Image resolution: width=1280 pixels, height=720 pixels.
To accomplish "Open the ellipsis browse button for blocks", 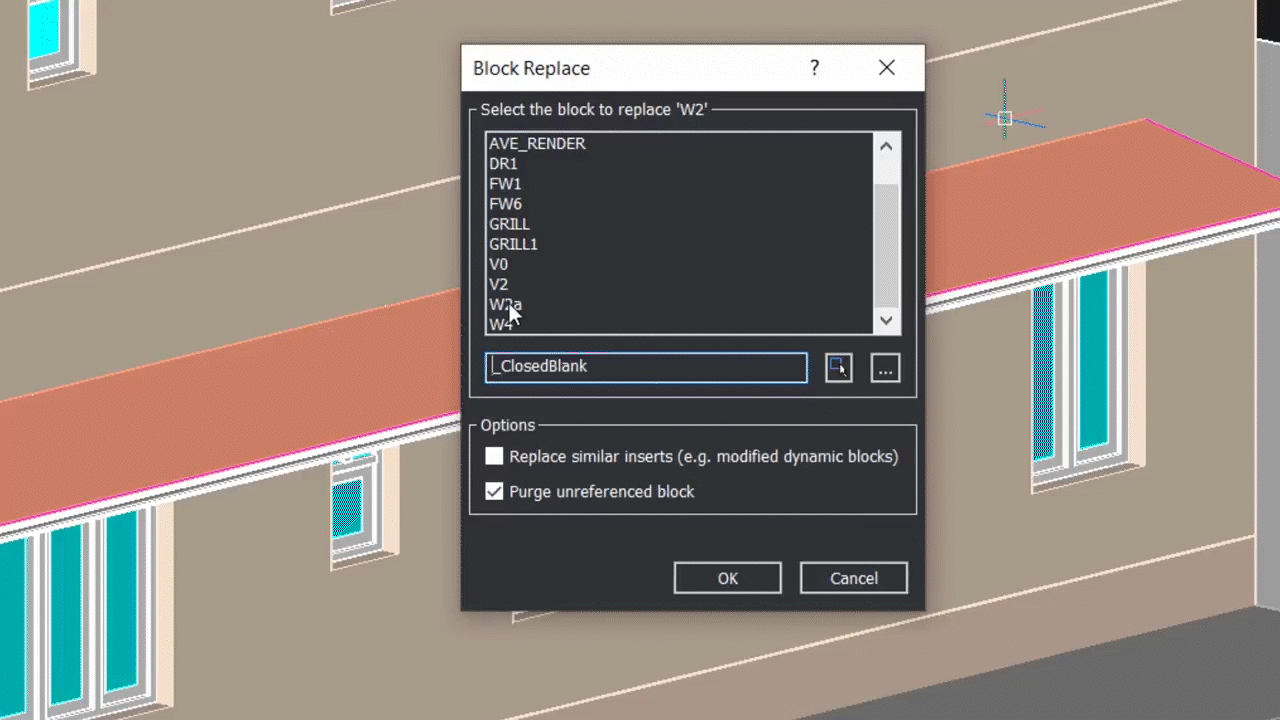I will (x=885, y=369).
